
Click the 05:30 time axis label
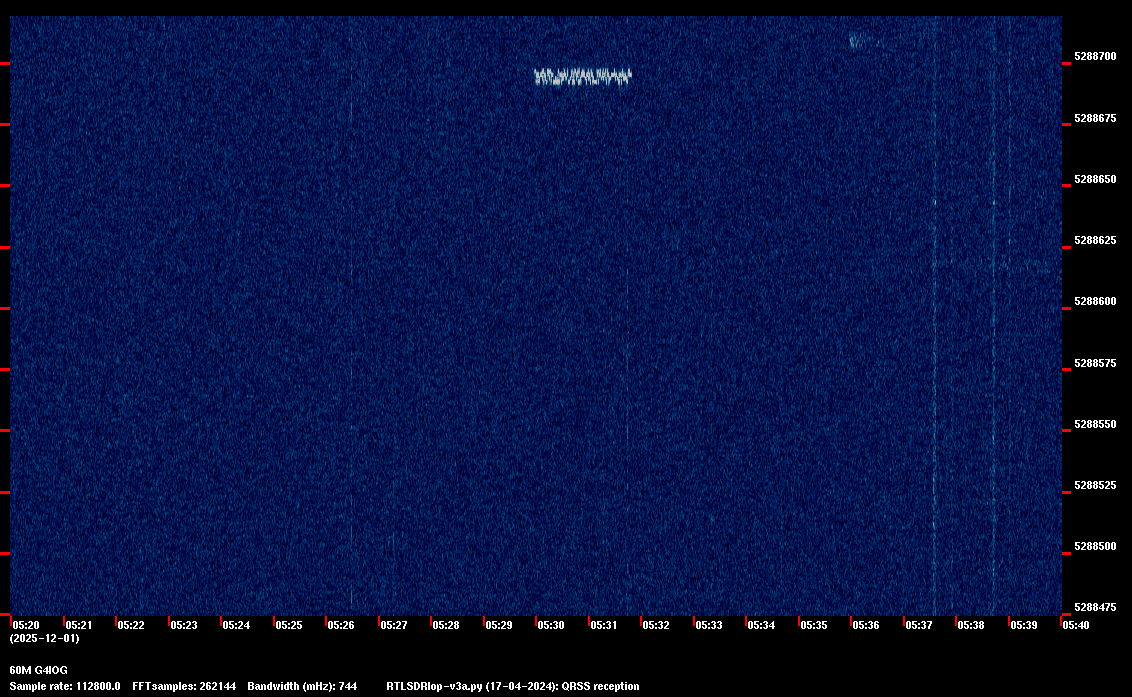(551, 625)
